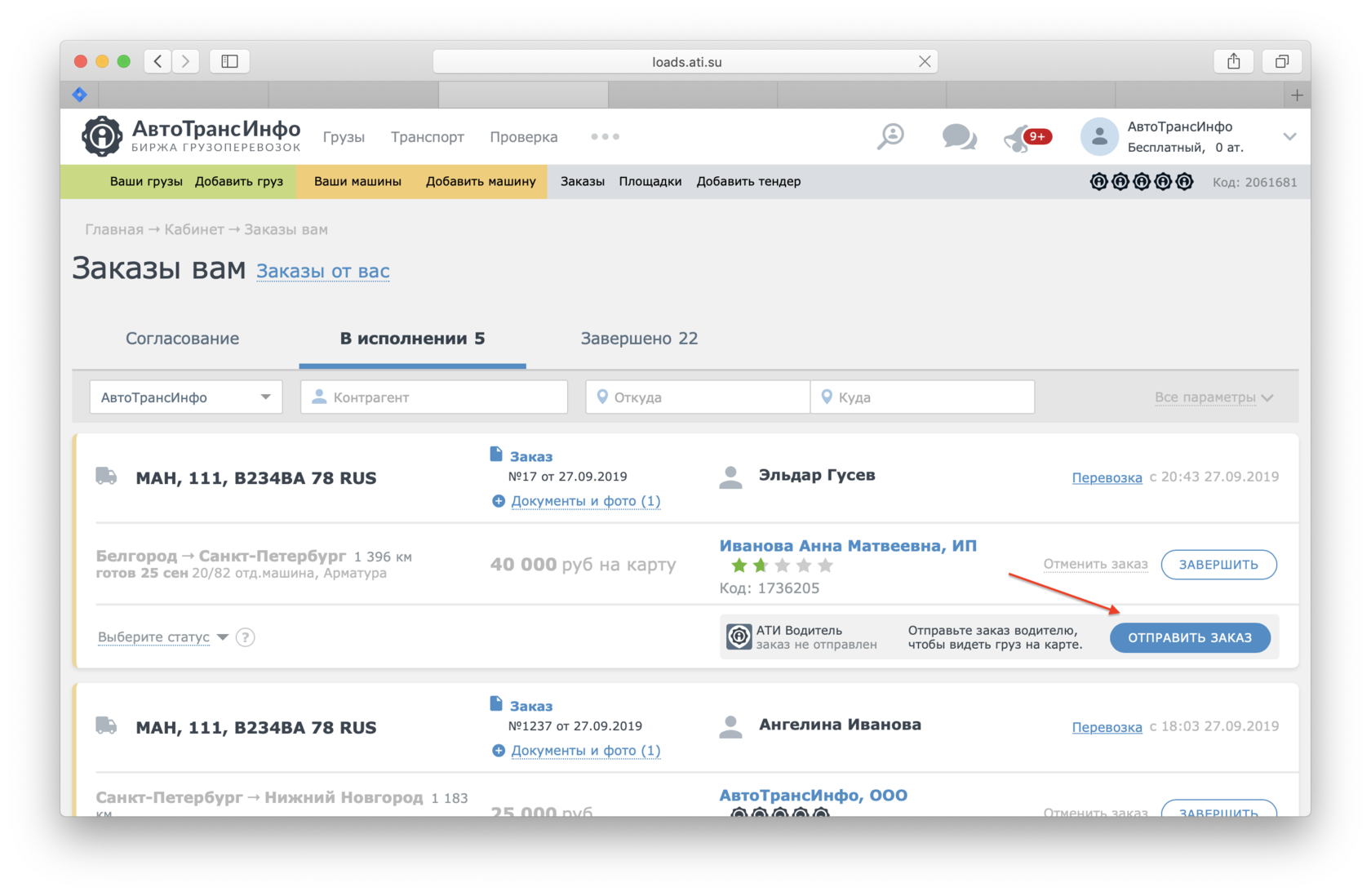Click Отменить заказ for the Белгород order
This screenshot has height=896, width=1371.
point(1095,564)
